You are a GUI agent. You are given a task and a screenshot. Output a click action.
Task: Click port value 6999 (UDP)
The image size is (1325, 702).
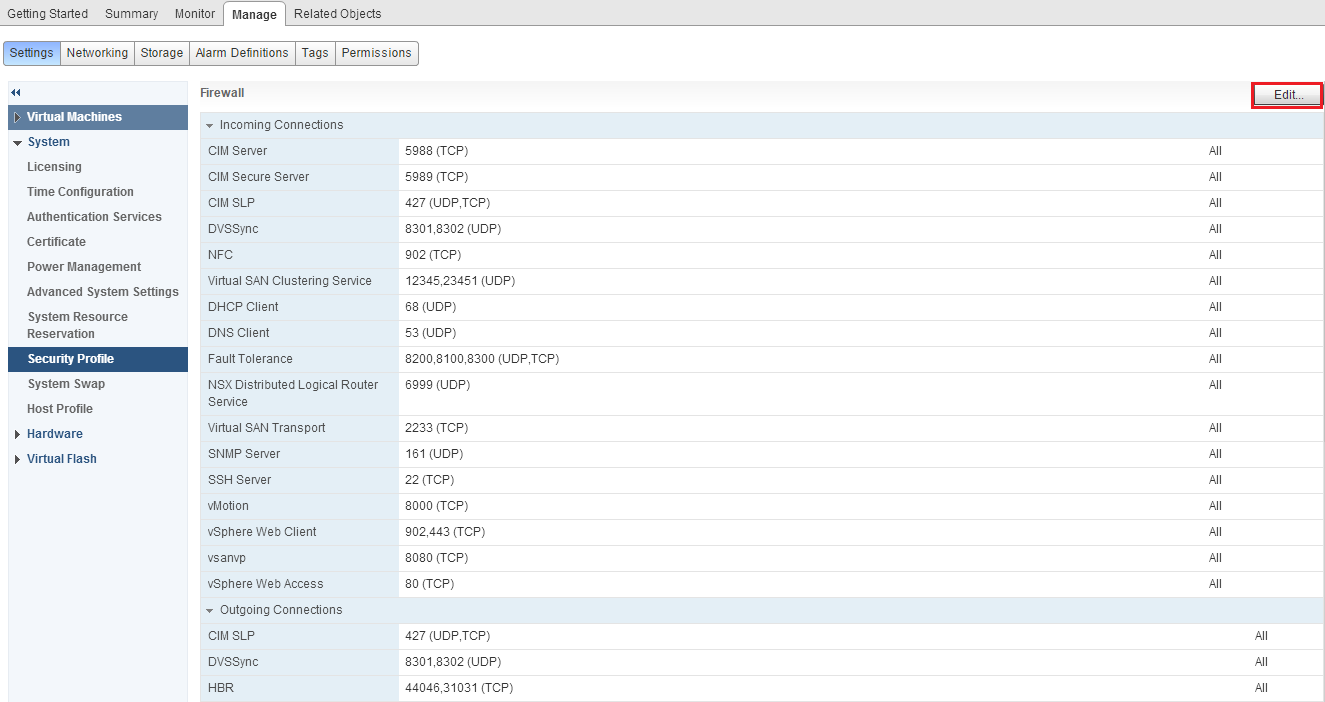tap(437, 385)
